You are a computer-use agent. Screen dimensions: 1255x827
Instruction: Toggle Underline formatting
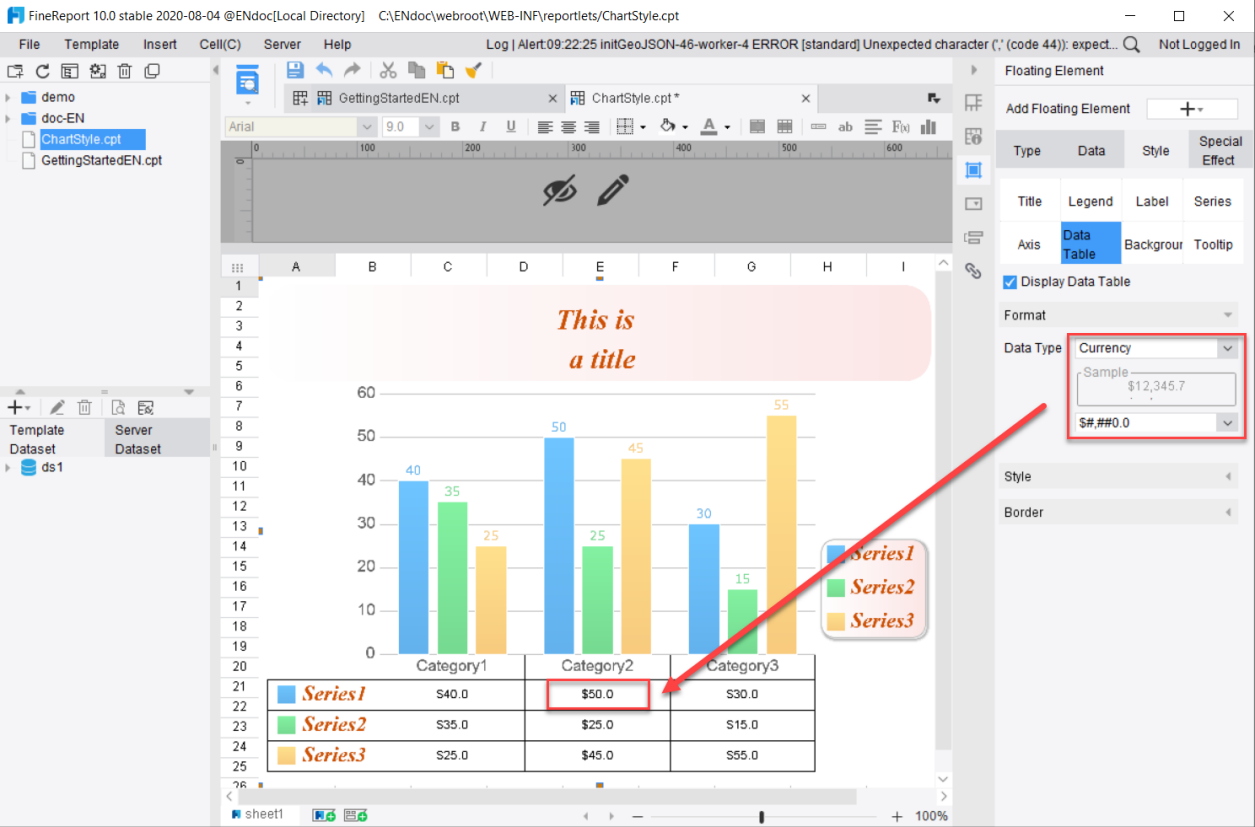(x=511, y=127)
